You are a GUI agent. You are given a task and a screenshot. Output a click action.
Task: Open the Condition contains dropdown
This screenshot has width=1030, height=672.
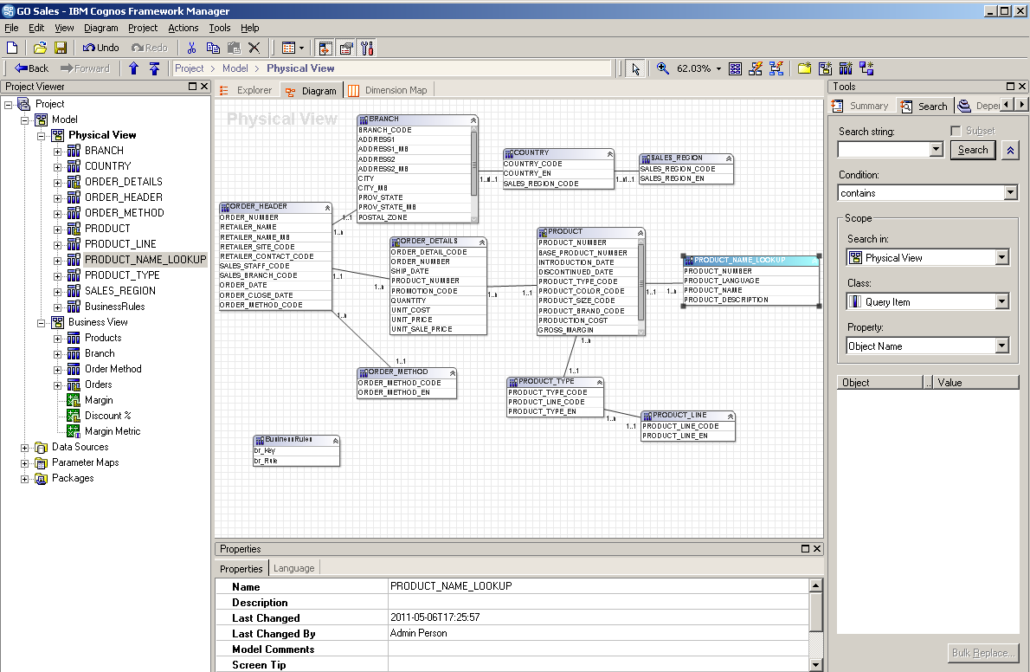1010,192
